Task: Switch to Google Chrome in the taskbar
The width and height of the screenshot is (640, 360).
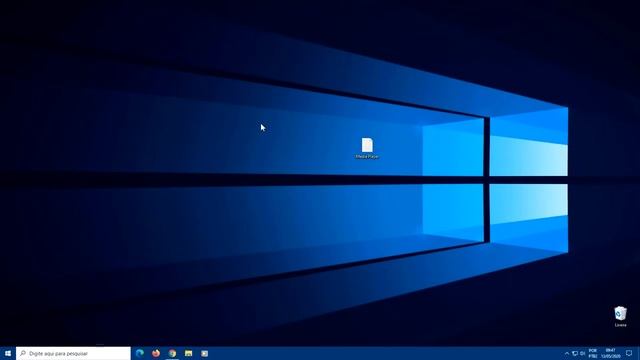Action: coord(172,353)
